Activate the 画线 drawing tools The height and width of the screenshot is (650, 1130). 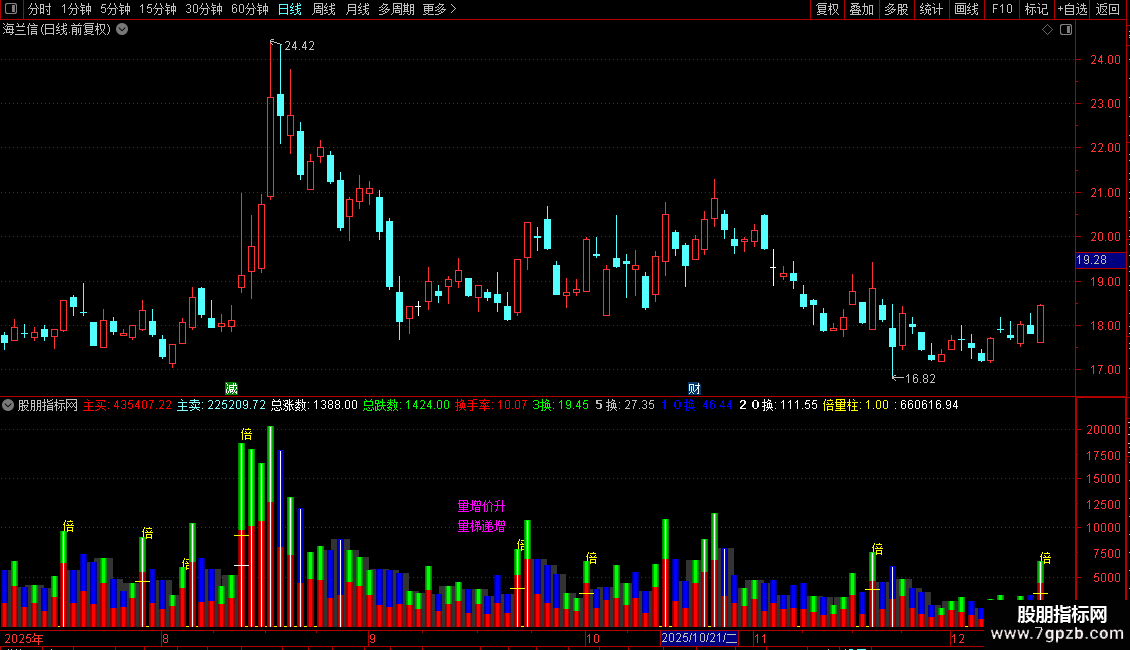tap(966, 9)
